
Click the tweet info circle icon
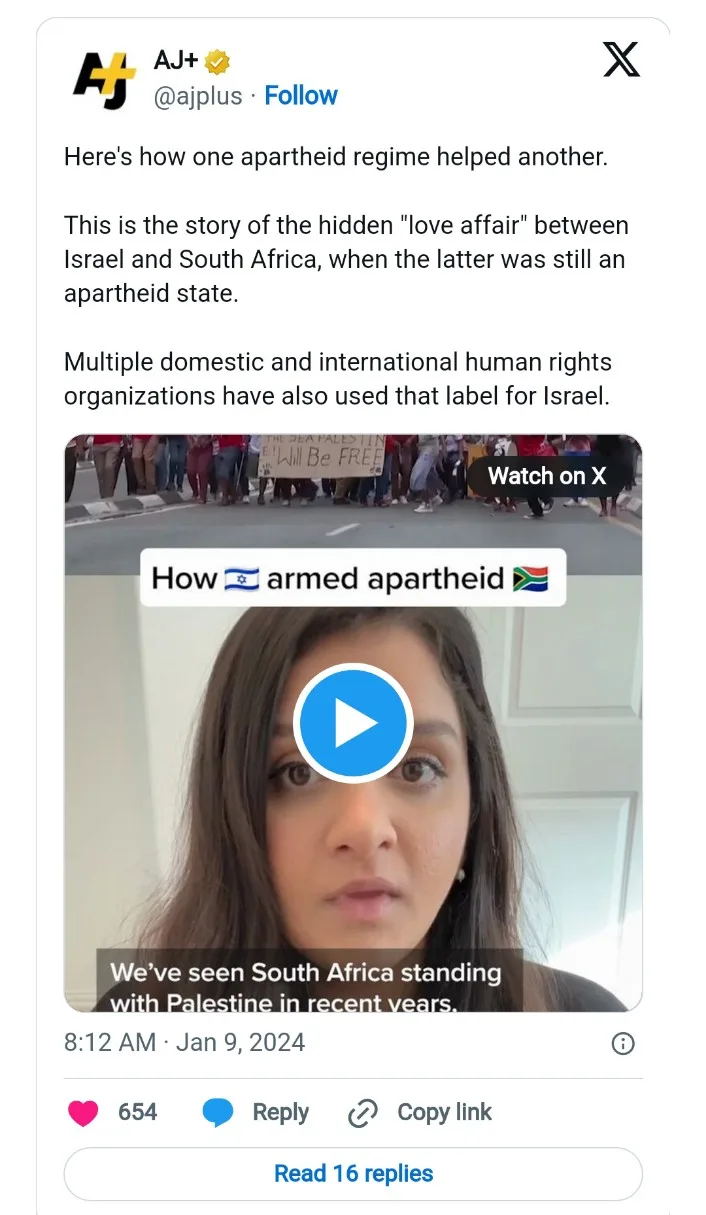pyautogui.click(x=622, y=1044)
